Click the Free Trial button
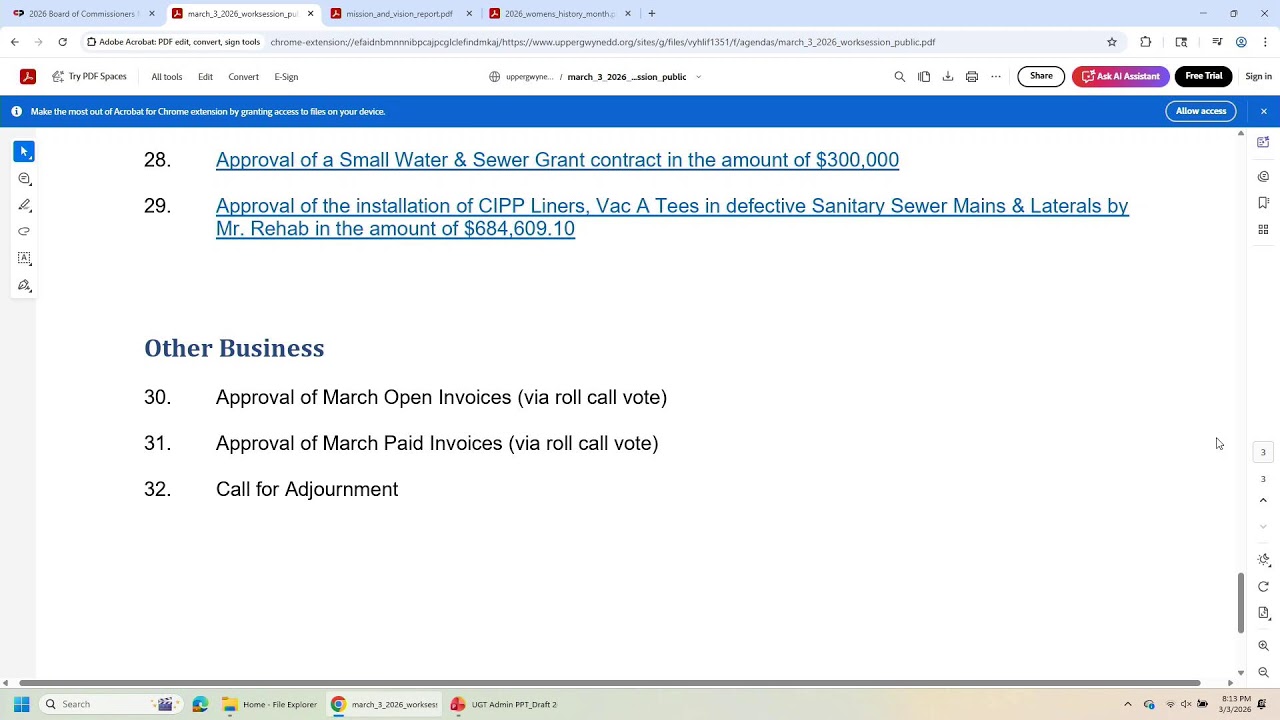Image resolution: width=1280 pixels, height=720 pixels. (x=1203, y=77)
